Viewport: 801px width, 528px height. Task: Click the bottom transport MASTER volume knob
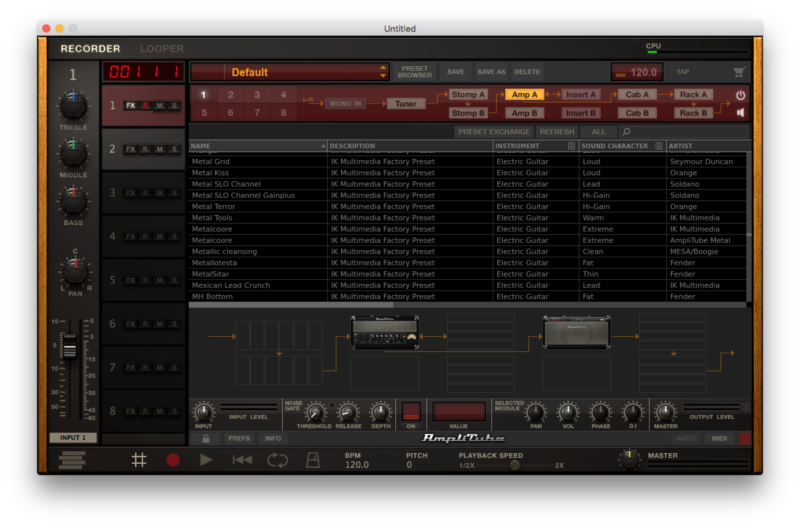(629, 460)
